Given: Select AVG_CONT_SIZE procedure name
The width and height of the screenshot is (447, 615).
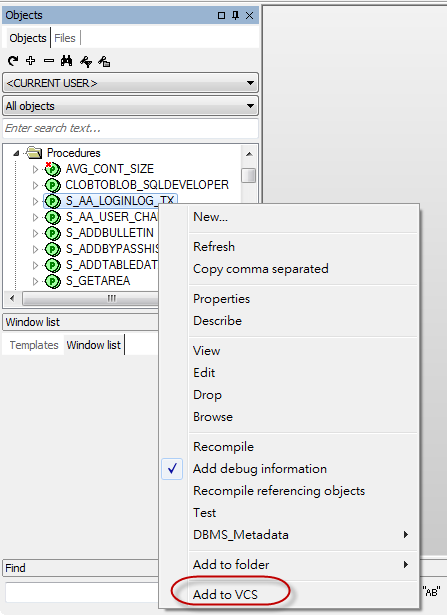Looking at the screenshot, I should point(109,169).
